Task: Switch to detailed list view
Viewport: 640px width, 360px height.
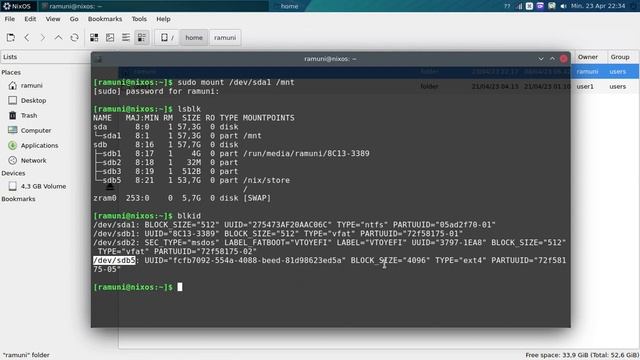Action: [142, 38]
